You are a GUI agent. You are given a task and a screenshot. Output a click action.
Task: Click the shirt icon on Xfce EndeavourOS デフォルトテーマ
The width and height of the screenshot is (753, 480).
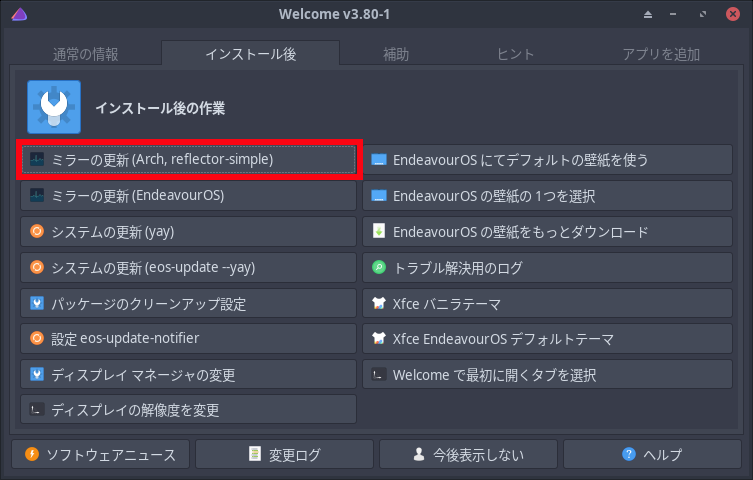[379, 338]
